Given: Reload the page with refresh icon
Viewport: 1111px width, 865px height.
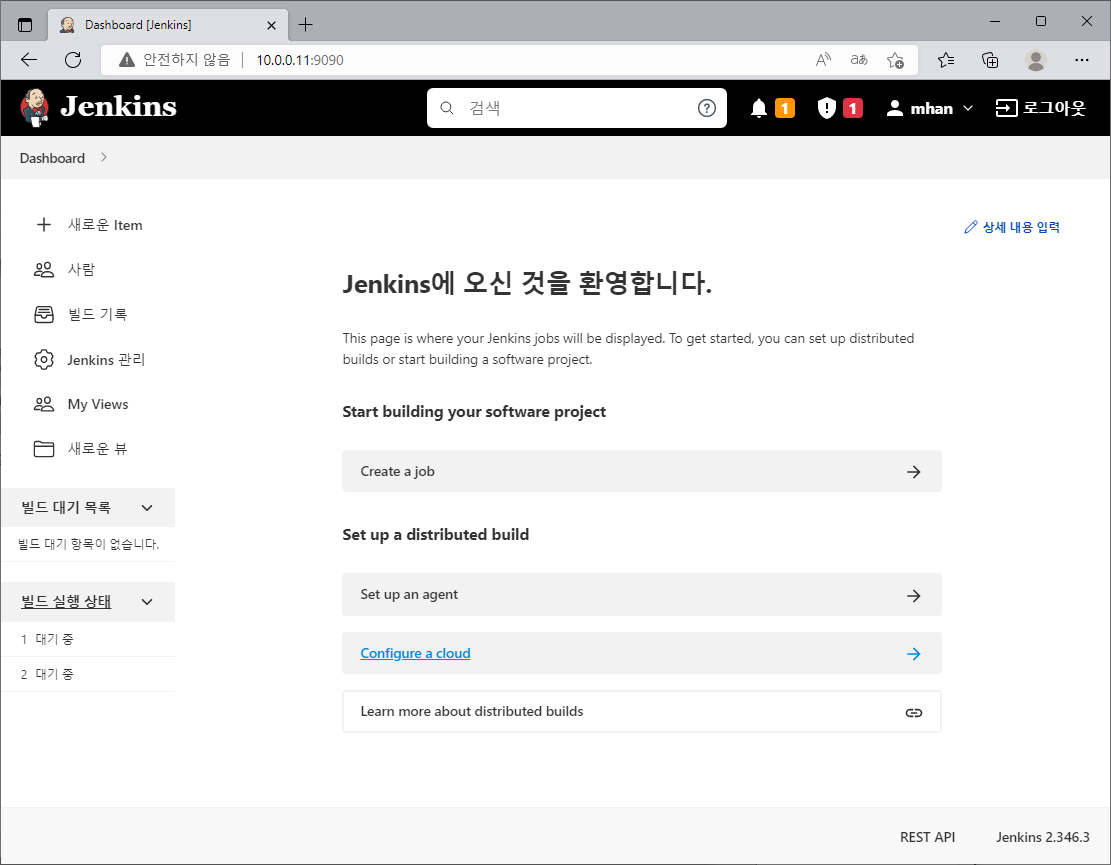Looking at the screenshot, I should [x=73, y=60].
